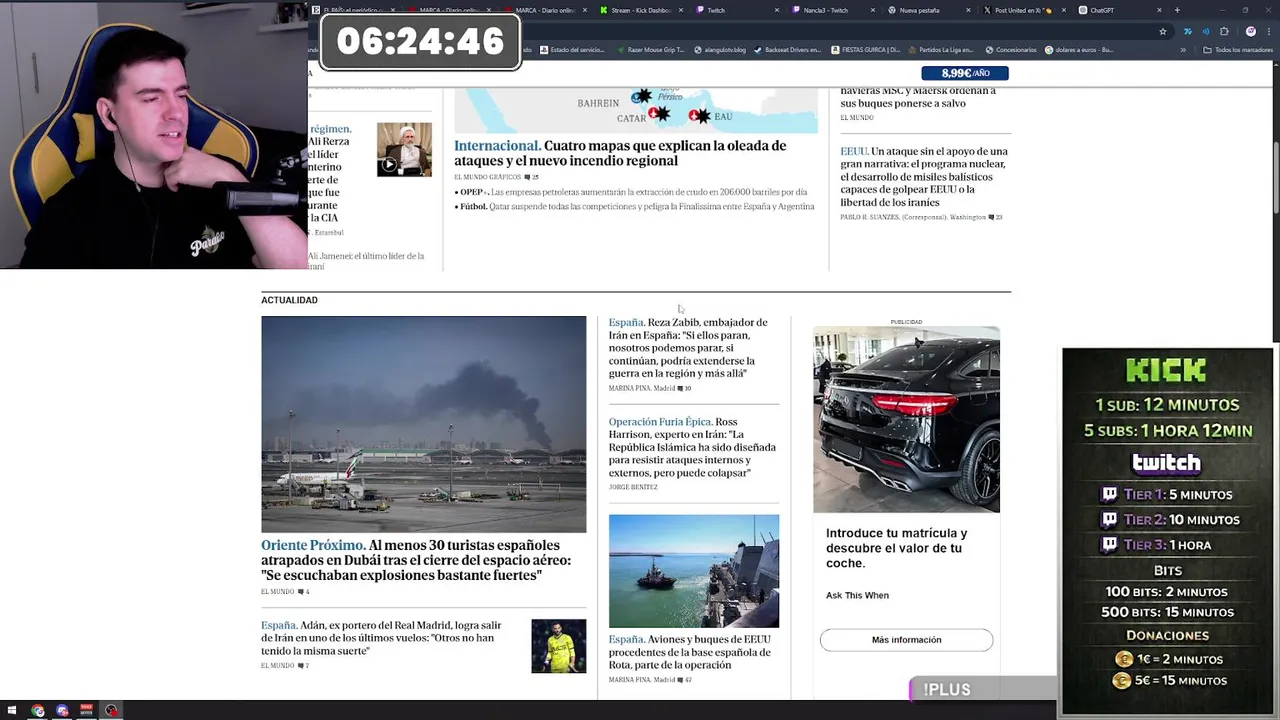1280x720 pixels.
Task: Open the Chrome extensions puzzle icon
Action: [1224, 31]
